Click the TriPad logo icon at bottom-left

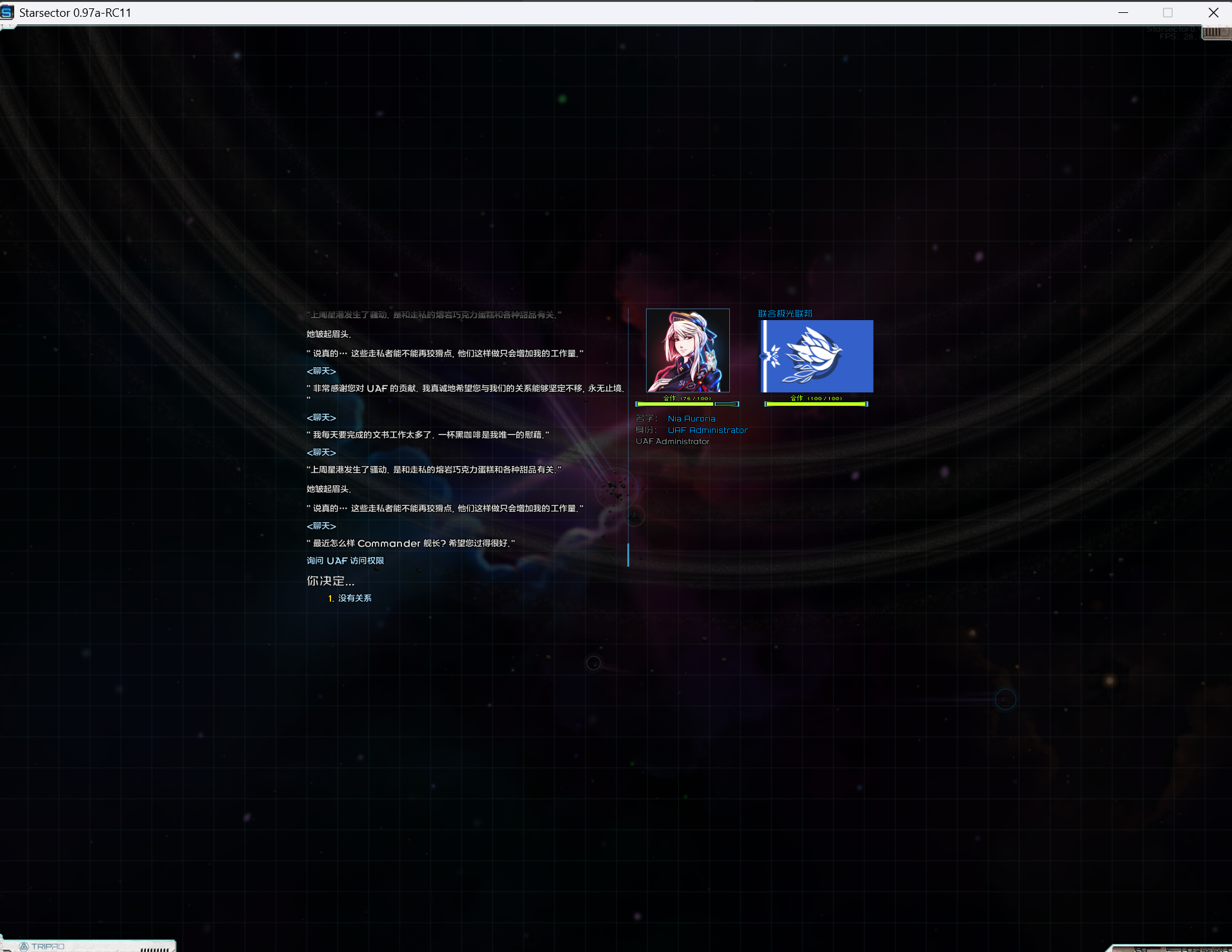[24, 946]
